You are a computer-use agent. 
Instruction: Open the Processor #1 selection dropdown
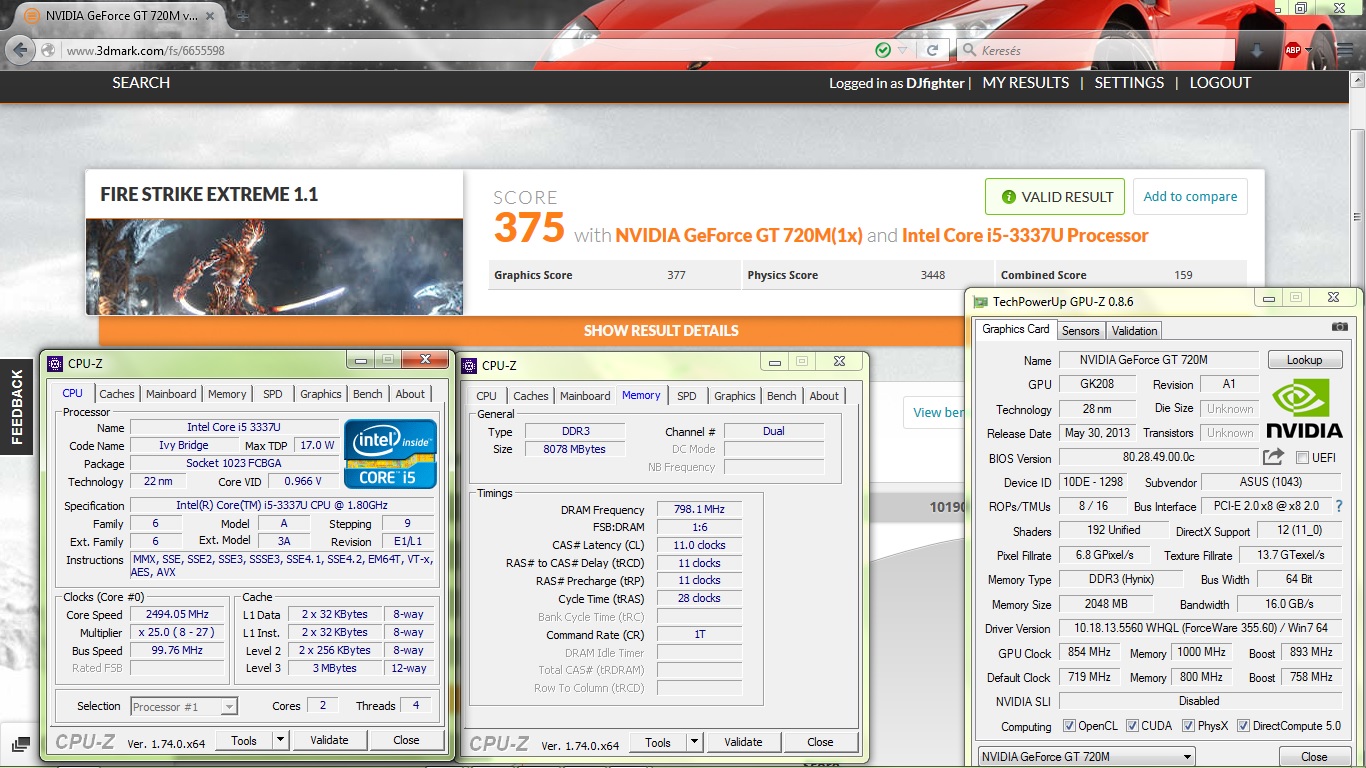184,706
